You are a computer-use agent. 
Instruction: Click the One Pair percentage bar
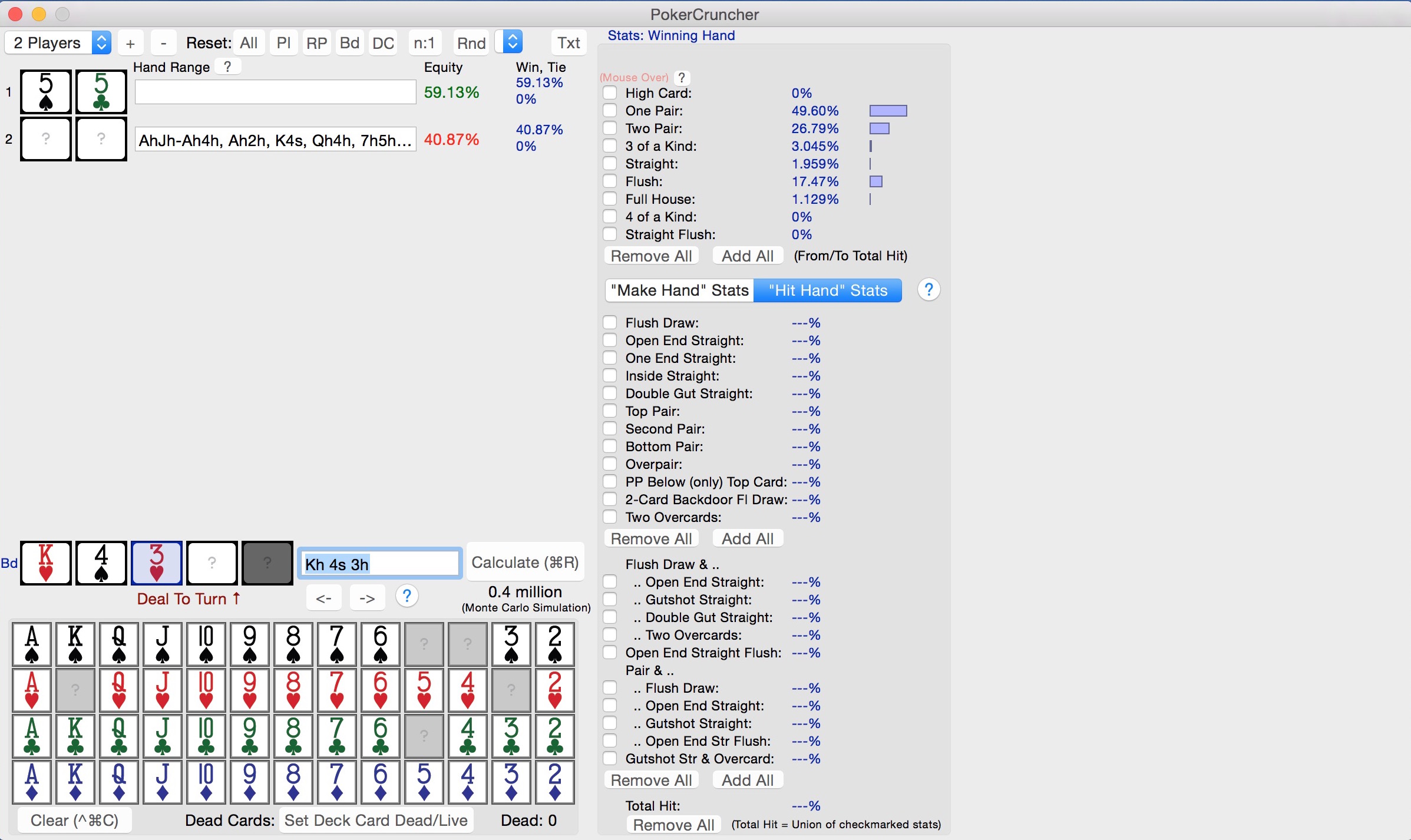pyautogui.click(x=888, y=111)
